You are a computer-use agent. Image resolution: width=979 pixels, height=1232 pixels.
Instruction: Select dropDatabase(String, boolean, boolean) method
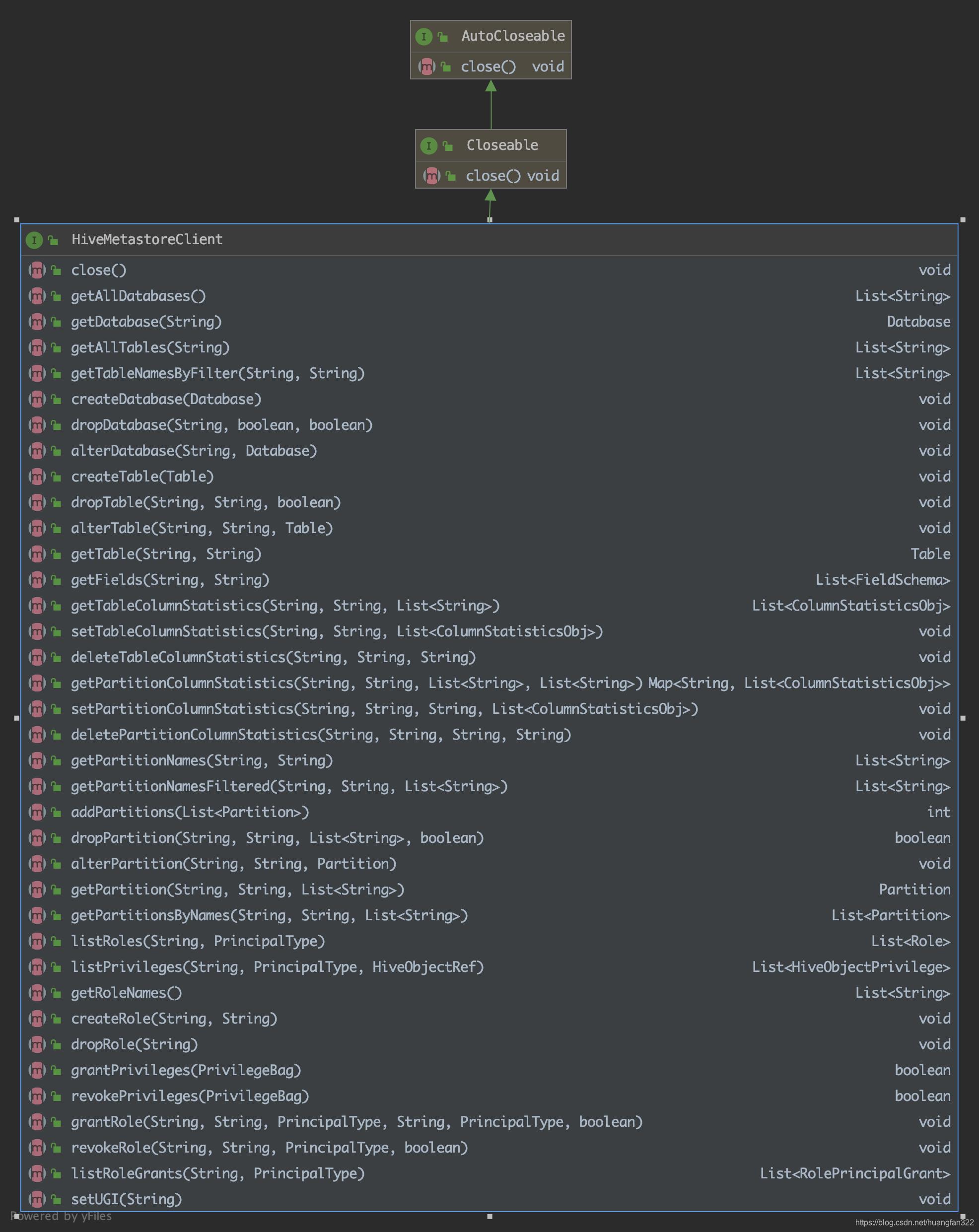[222, 425]
